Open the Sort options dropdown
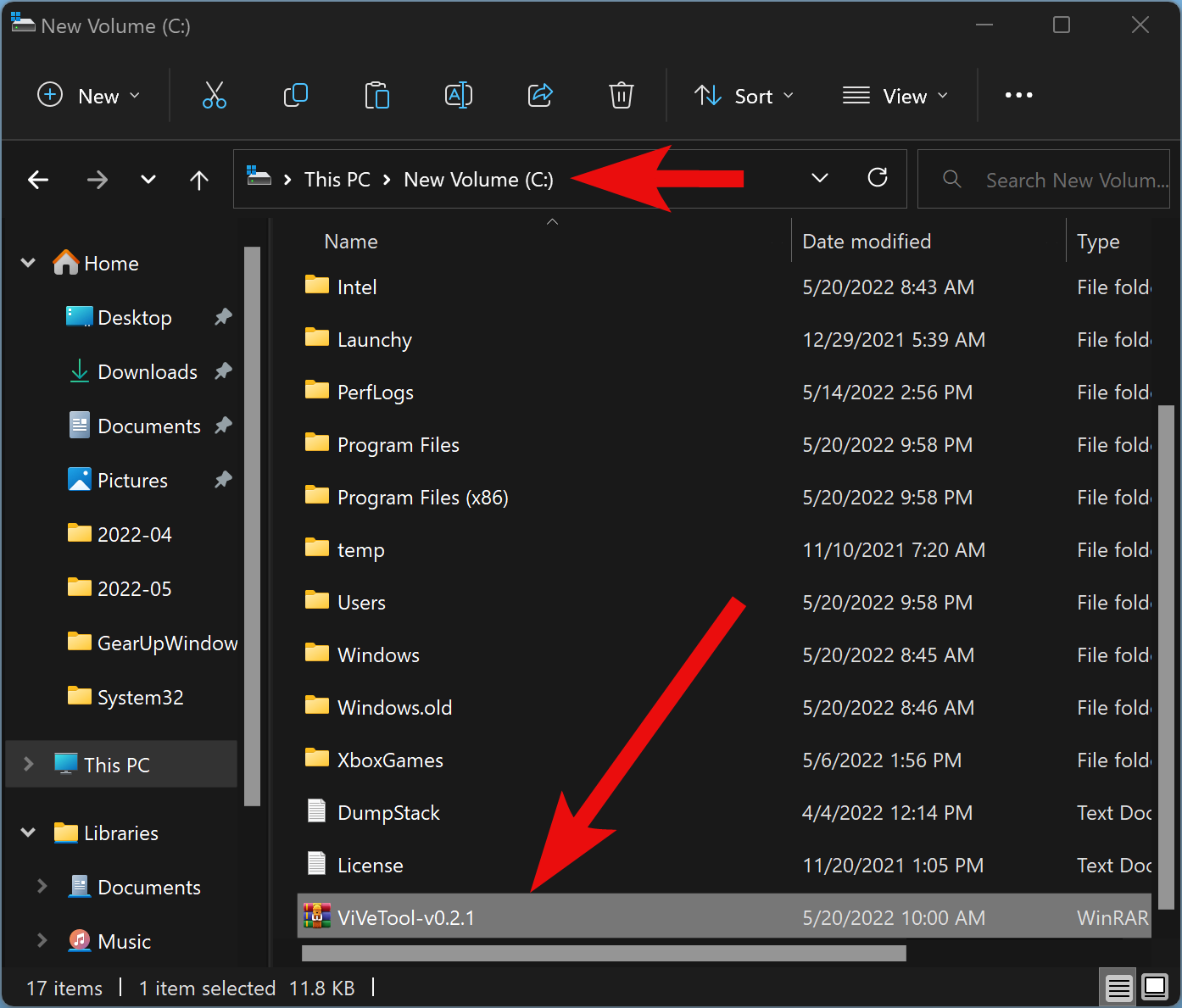Screen dimensions: 1182x1008 (x=744, y=96)
